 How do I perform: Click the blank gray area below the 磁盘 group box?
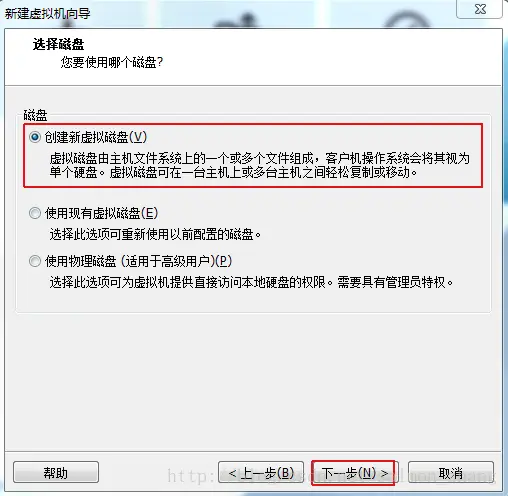[253, 380]
